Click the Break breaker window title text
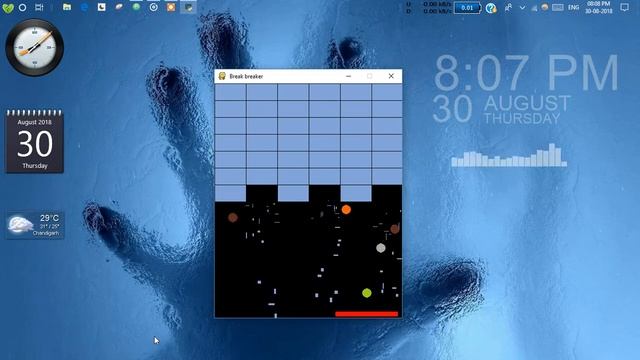 point(246,76)
